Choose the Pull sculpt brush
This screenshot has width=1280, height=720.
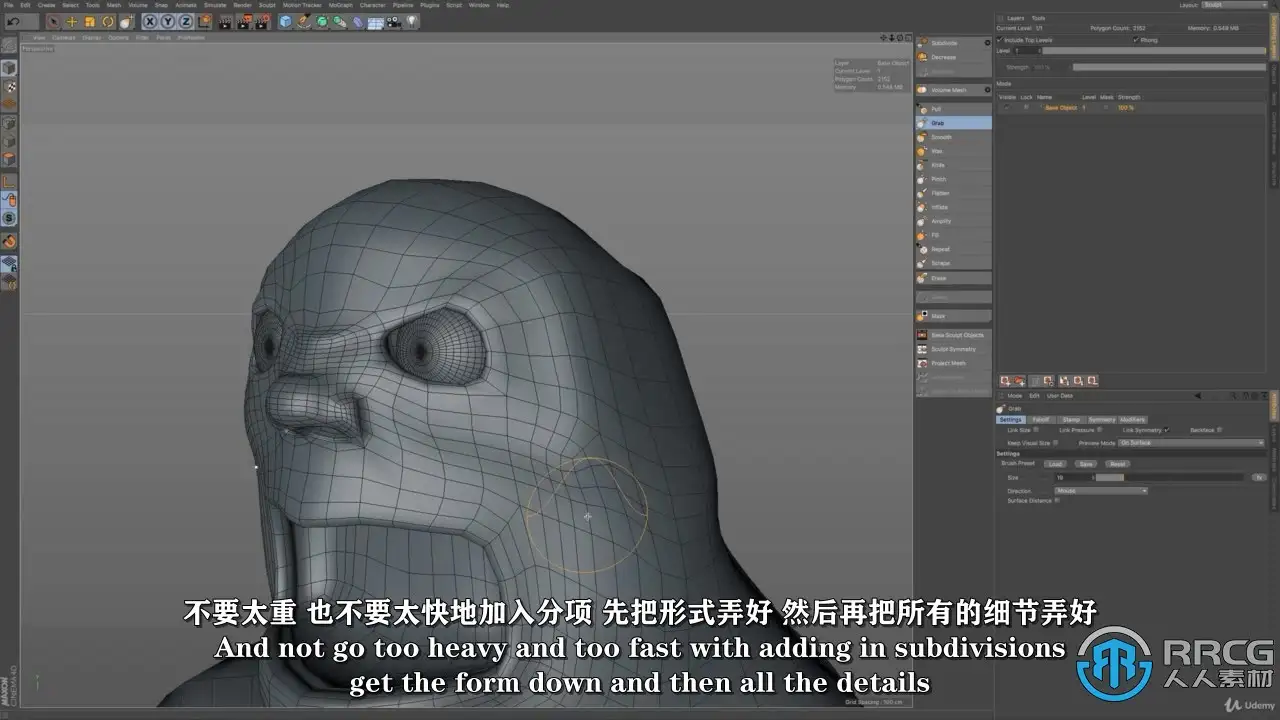click(x=936, y=109)
